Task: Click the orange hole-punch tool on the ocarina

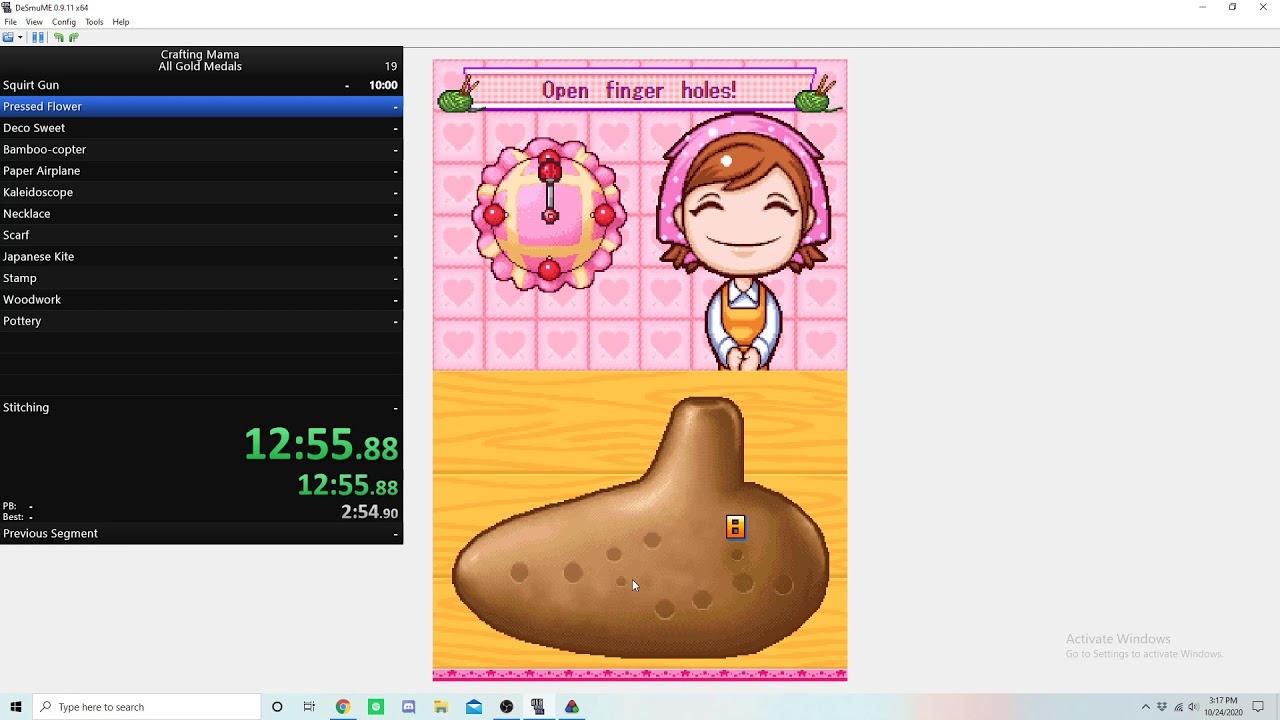Action: [x=735, y=527]
